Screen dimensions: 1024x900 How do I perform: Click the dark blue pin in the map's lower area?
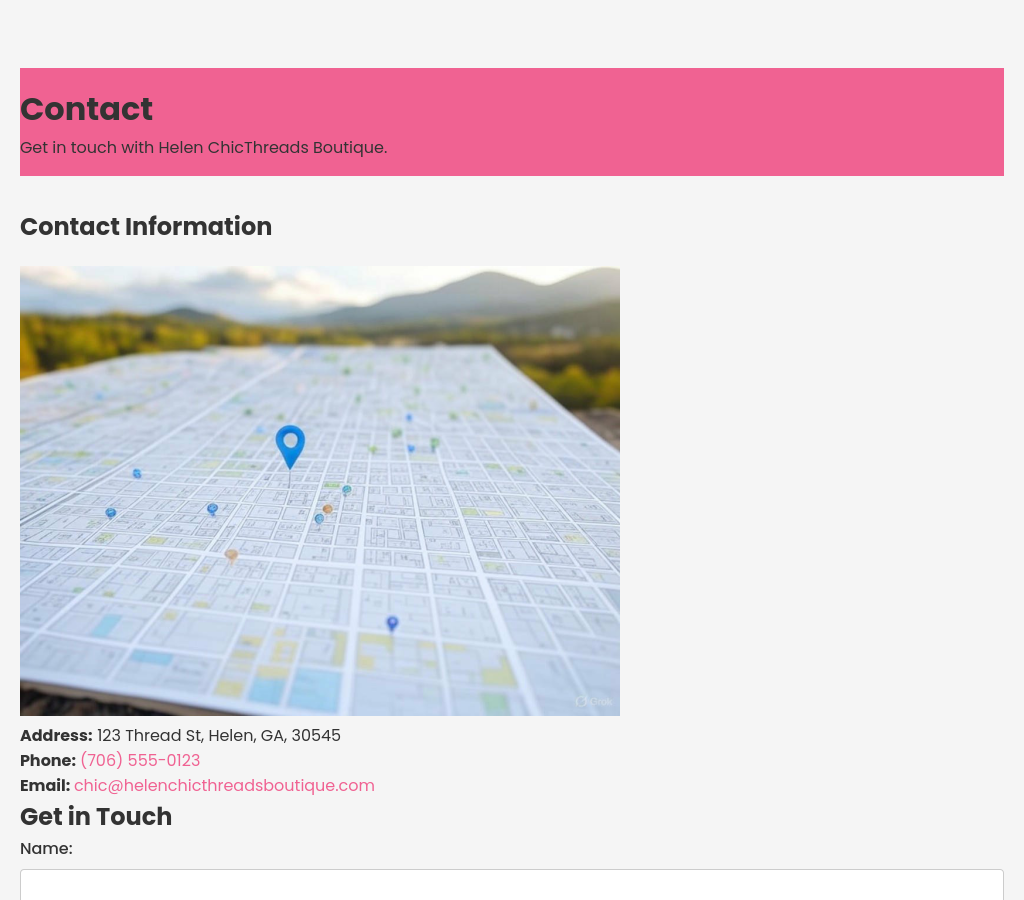coord(392,623)
